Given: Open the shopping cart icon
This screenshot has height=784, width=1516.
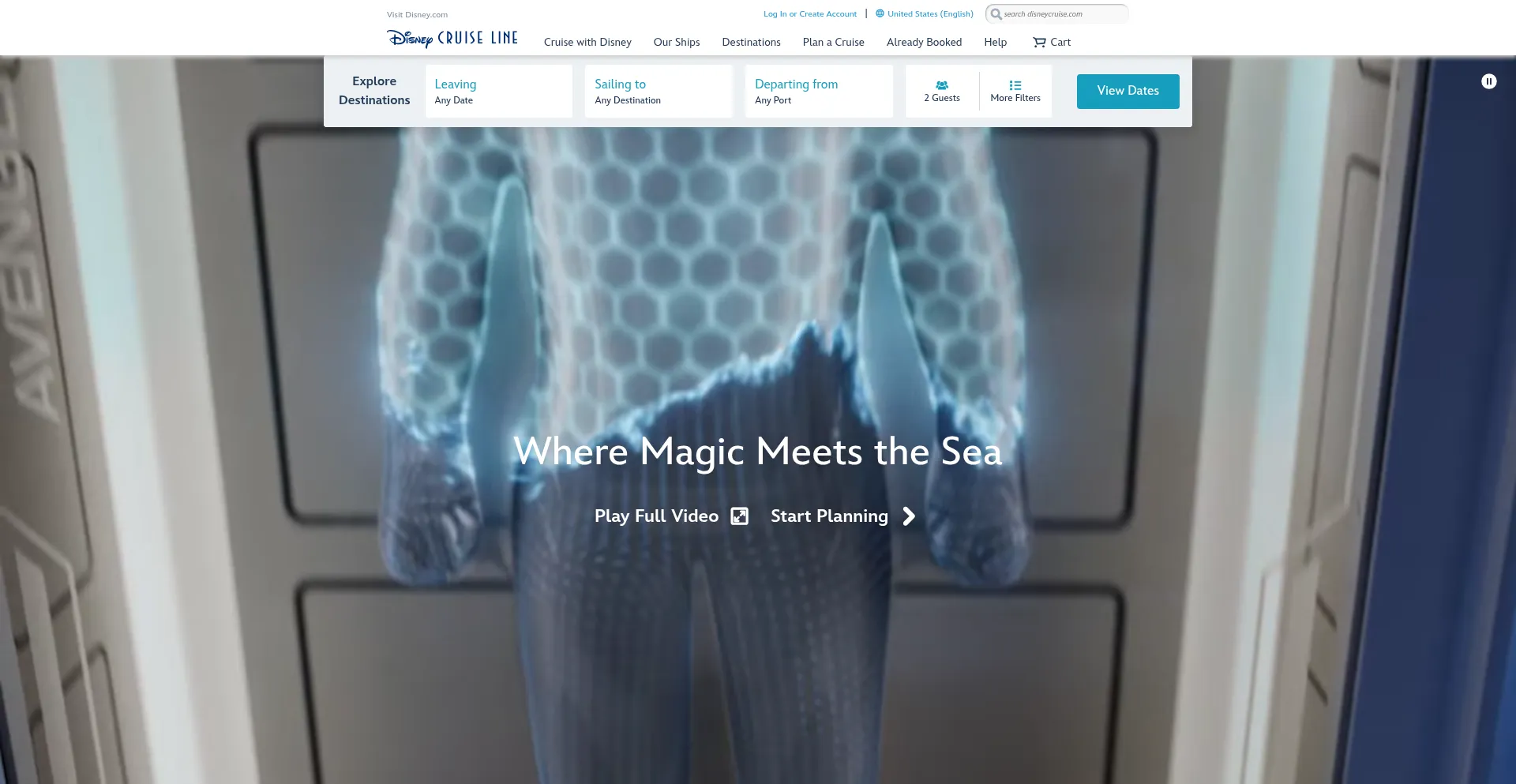Looking at the screenshot, I should coord(1039,43).
